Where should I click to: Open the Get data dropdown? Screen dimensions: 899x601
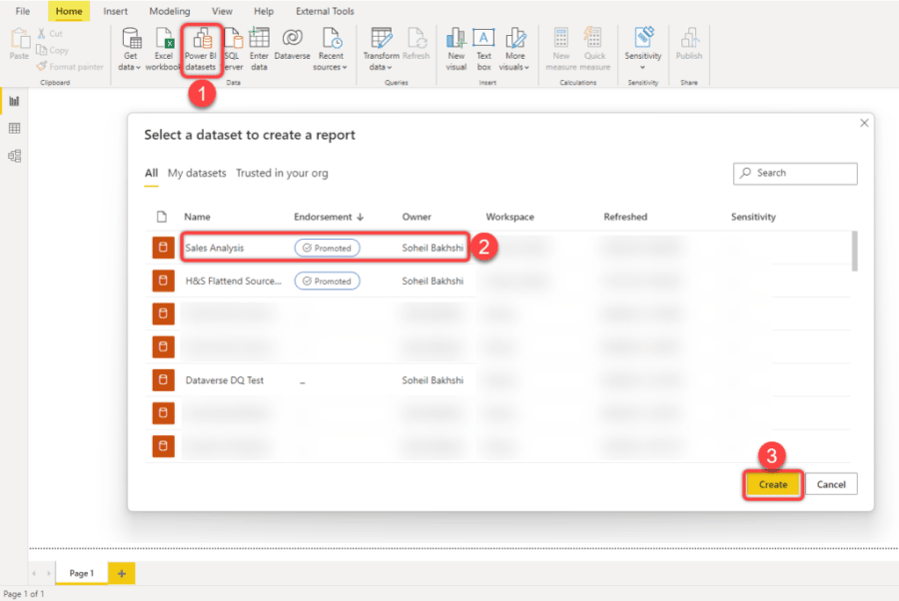pyautogui.click(x=130, y=49)
